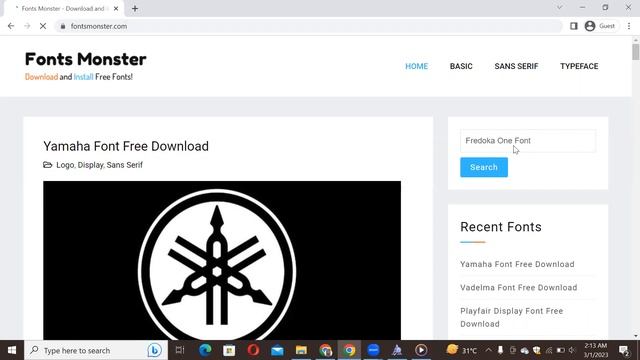Open the clock and calendar flyout
640x360 pixels.
(596, 350)
